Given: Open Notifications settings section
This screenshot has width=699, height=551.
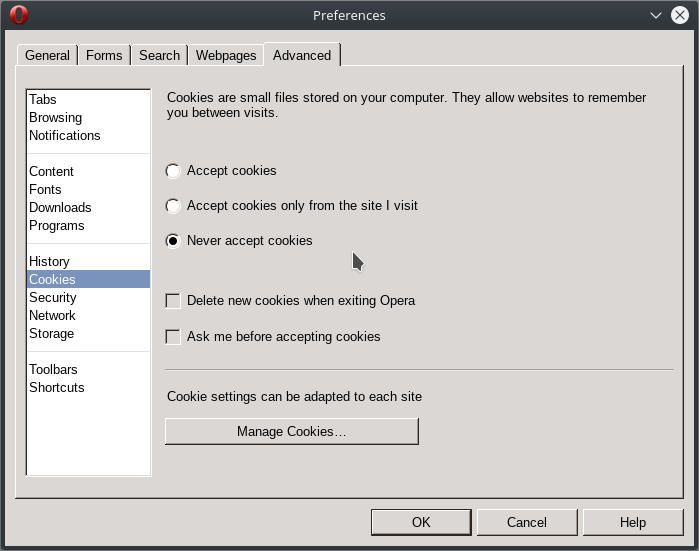Looking at the screenshot, I should pos(88,136).
